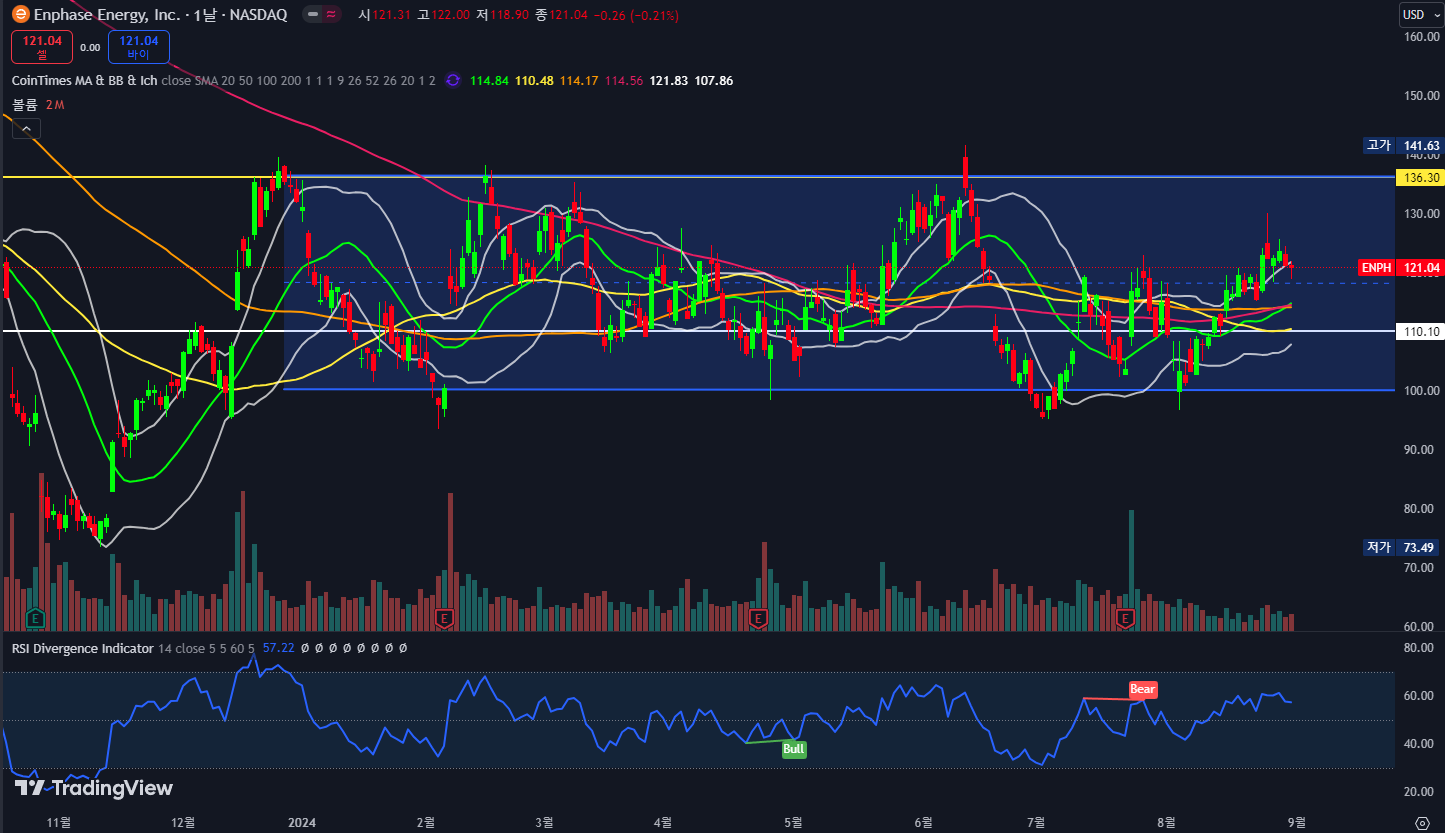Open the CoinTimes MA & BB & Ich indicator
The image size is (1445, 833).
tap(84, 80)
